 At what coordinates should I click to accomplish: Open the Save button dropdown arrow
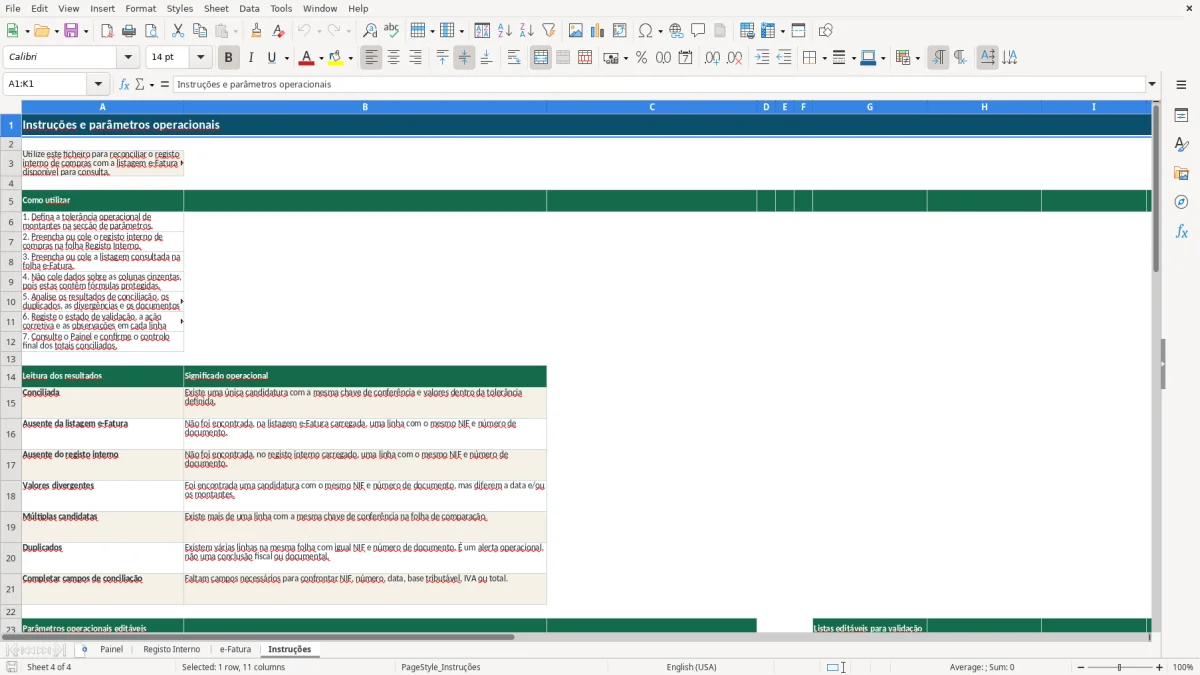86,31
